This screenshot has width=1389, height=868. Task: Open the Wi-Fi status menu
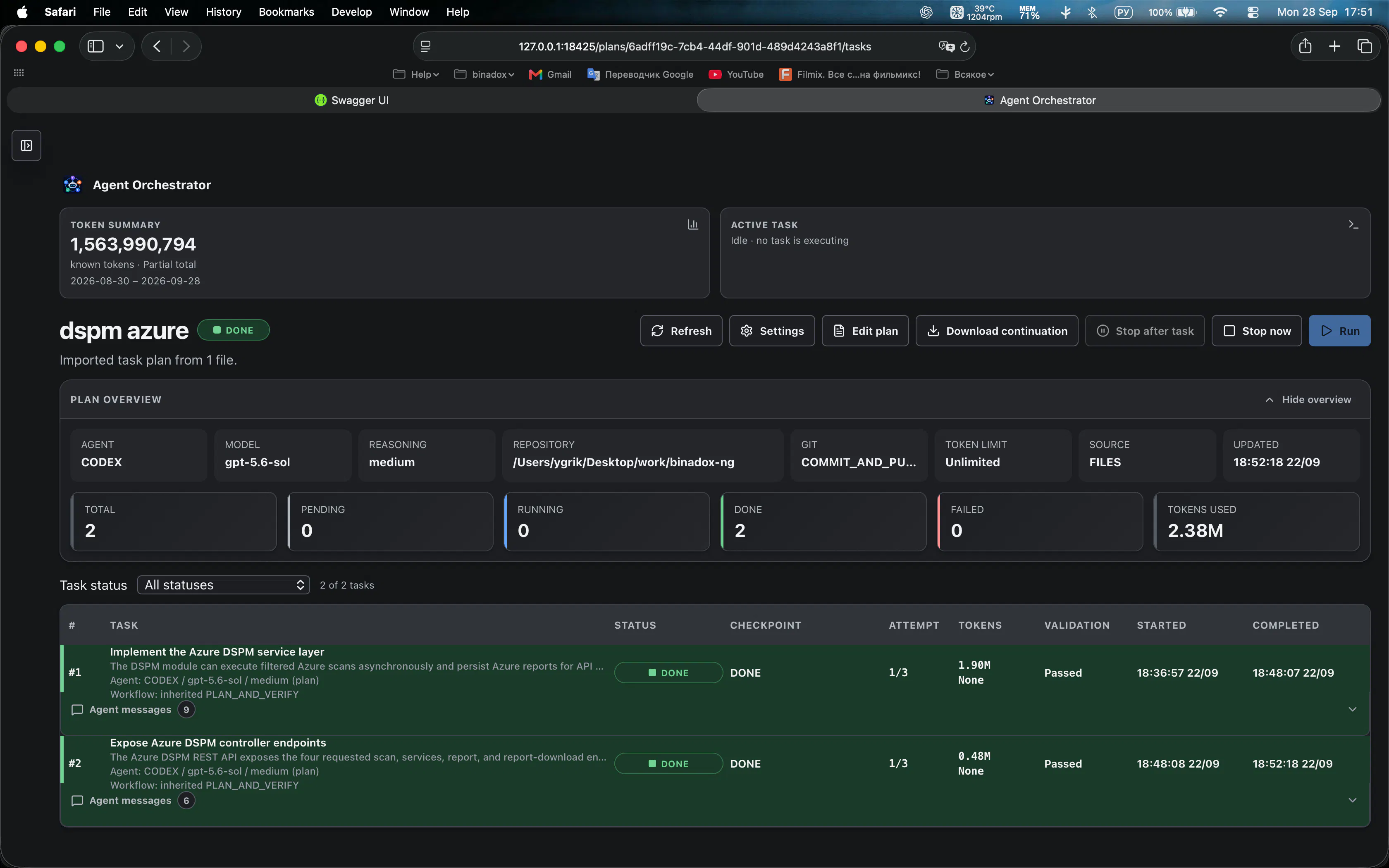click(1220, 12)
